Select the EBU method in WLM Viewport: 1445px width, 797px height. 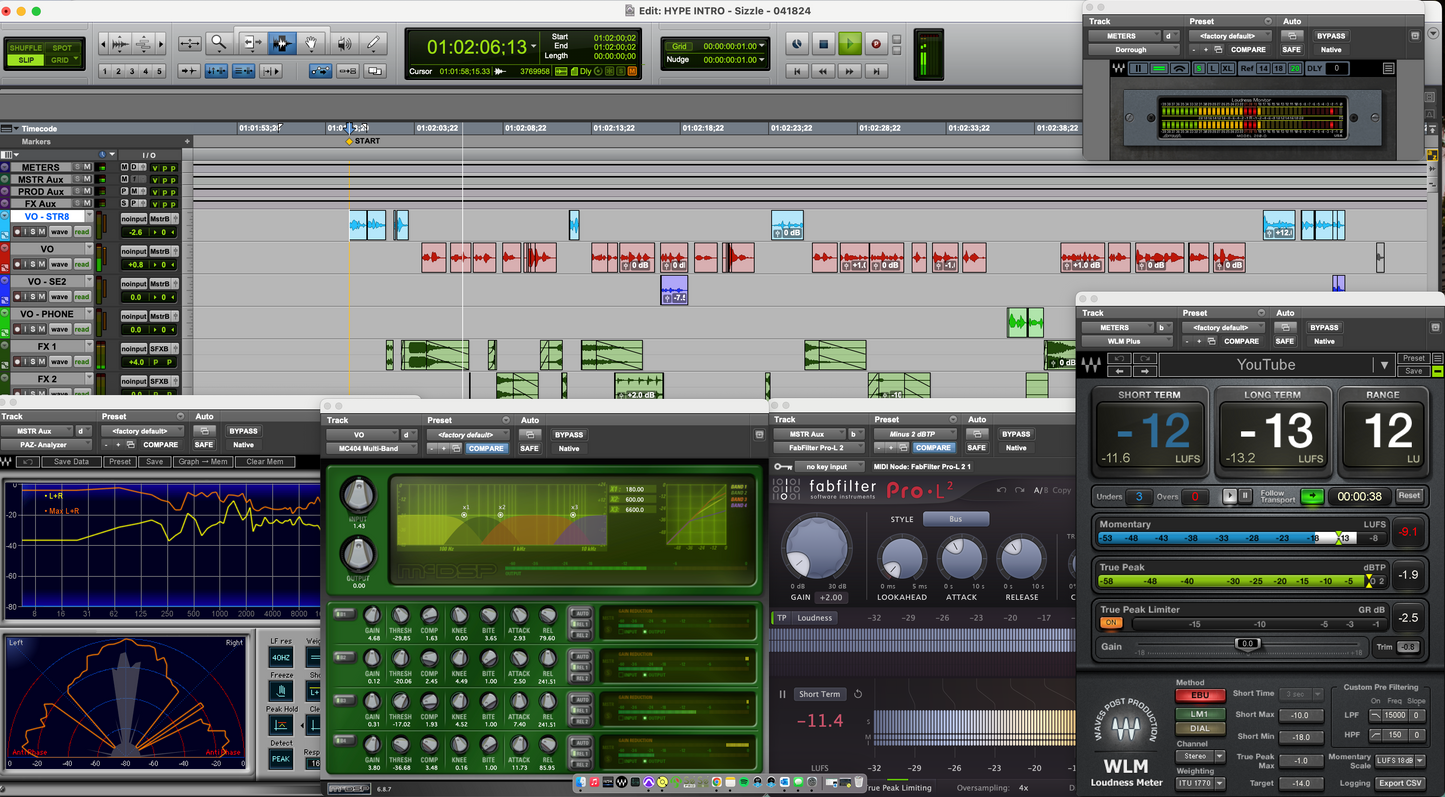1199,695
